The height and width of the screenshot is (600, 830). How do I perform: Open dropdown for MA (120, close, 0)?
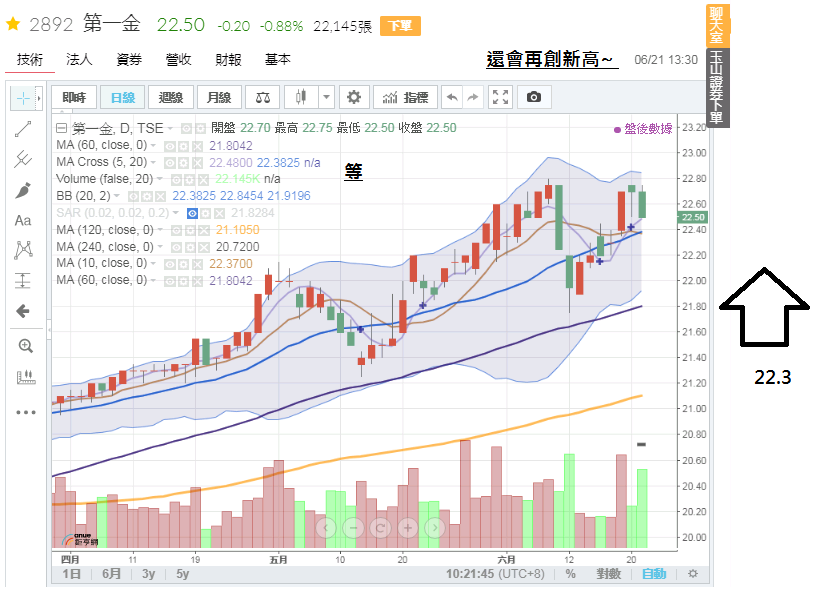pyautogui.click(x=159, y=230)
